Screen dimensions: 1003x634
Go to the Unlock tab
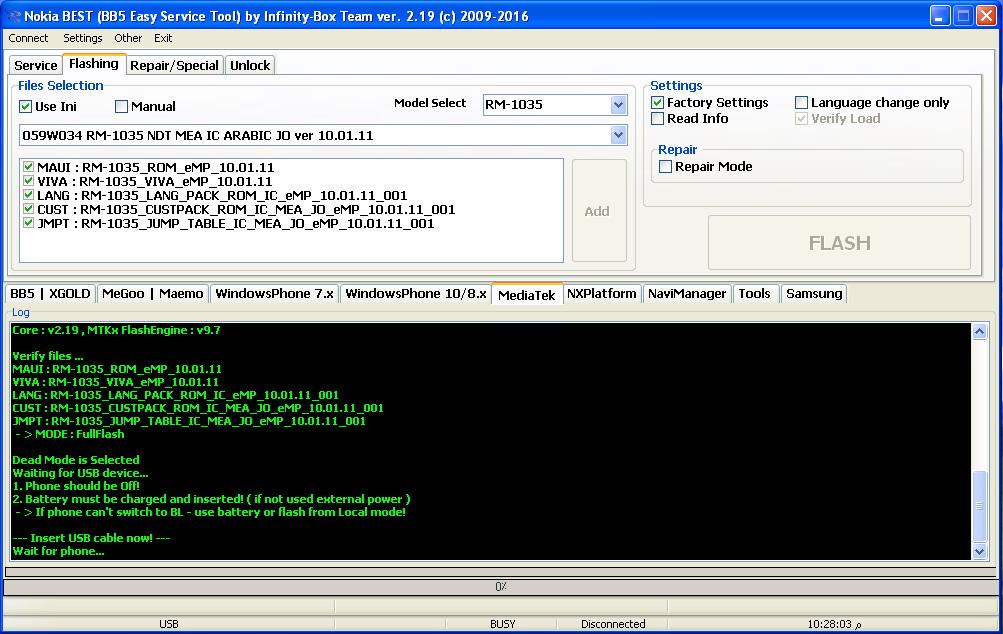point(250,65)
